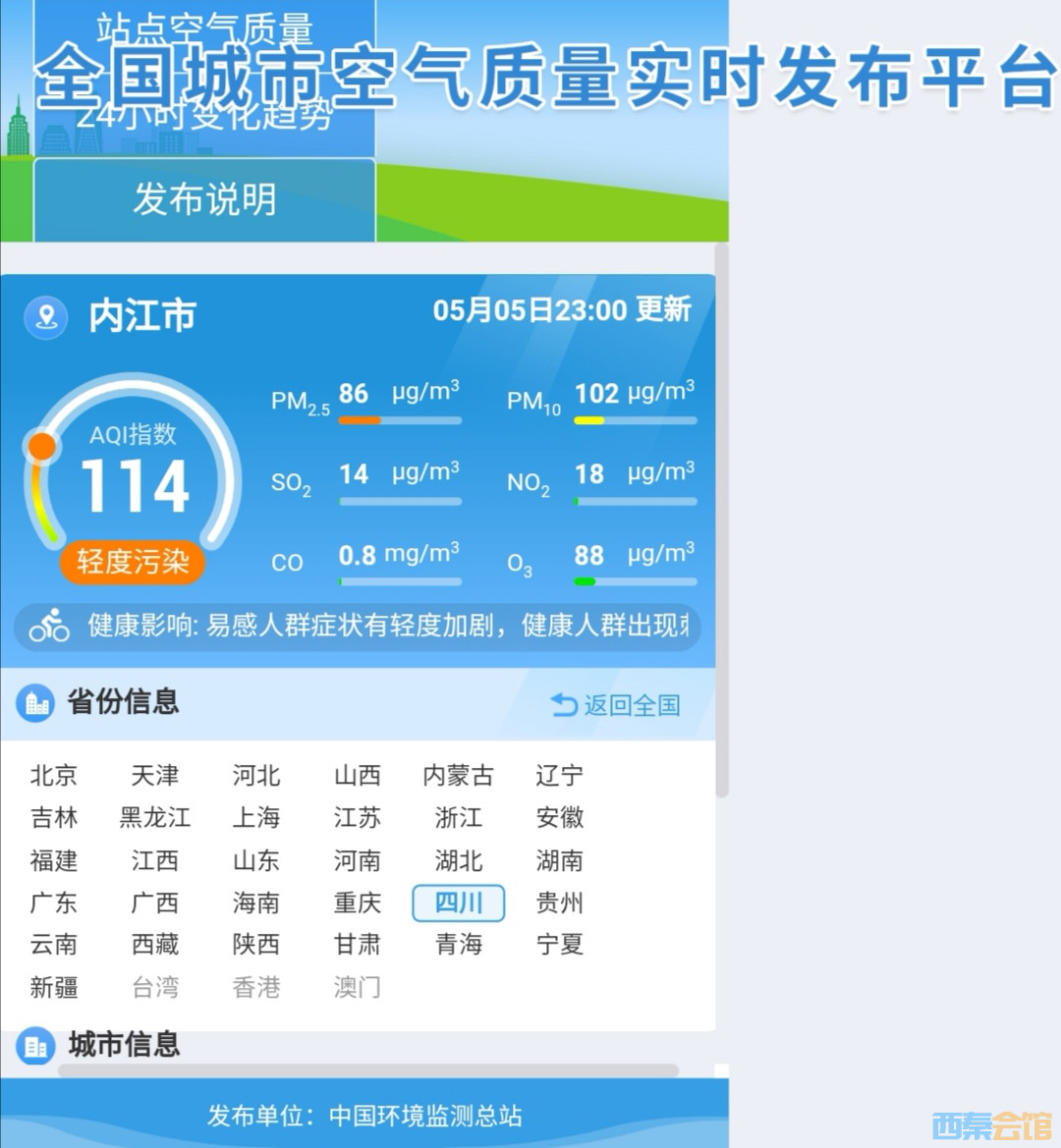
Task: Choose 新疆 in the province list
Action: 54,987
